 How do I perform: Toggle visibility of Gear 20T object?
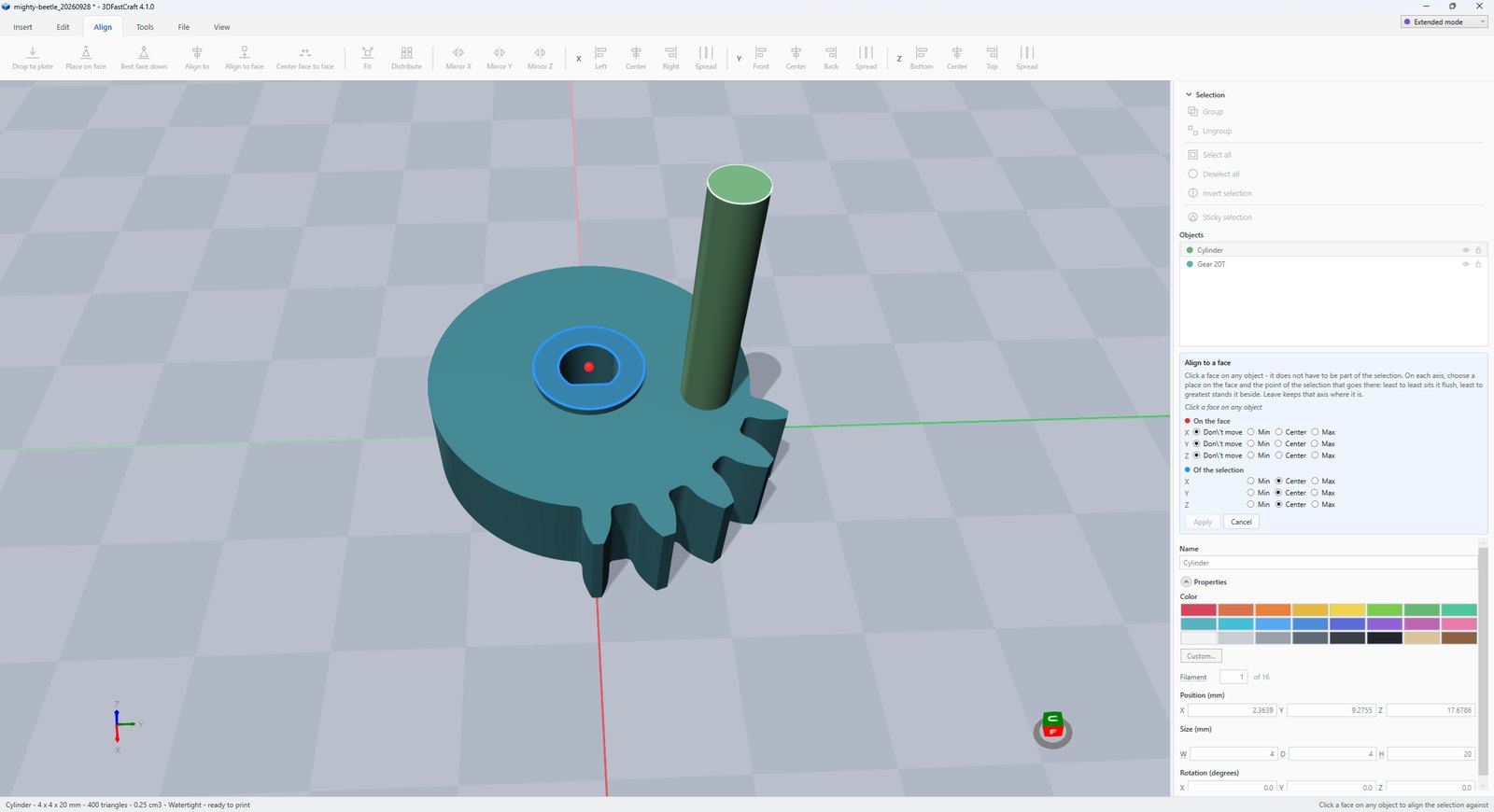tap(1465, 264)
